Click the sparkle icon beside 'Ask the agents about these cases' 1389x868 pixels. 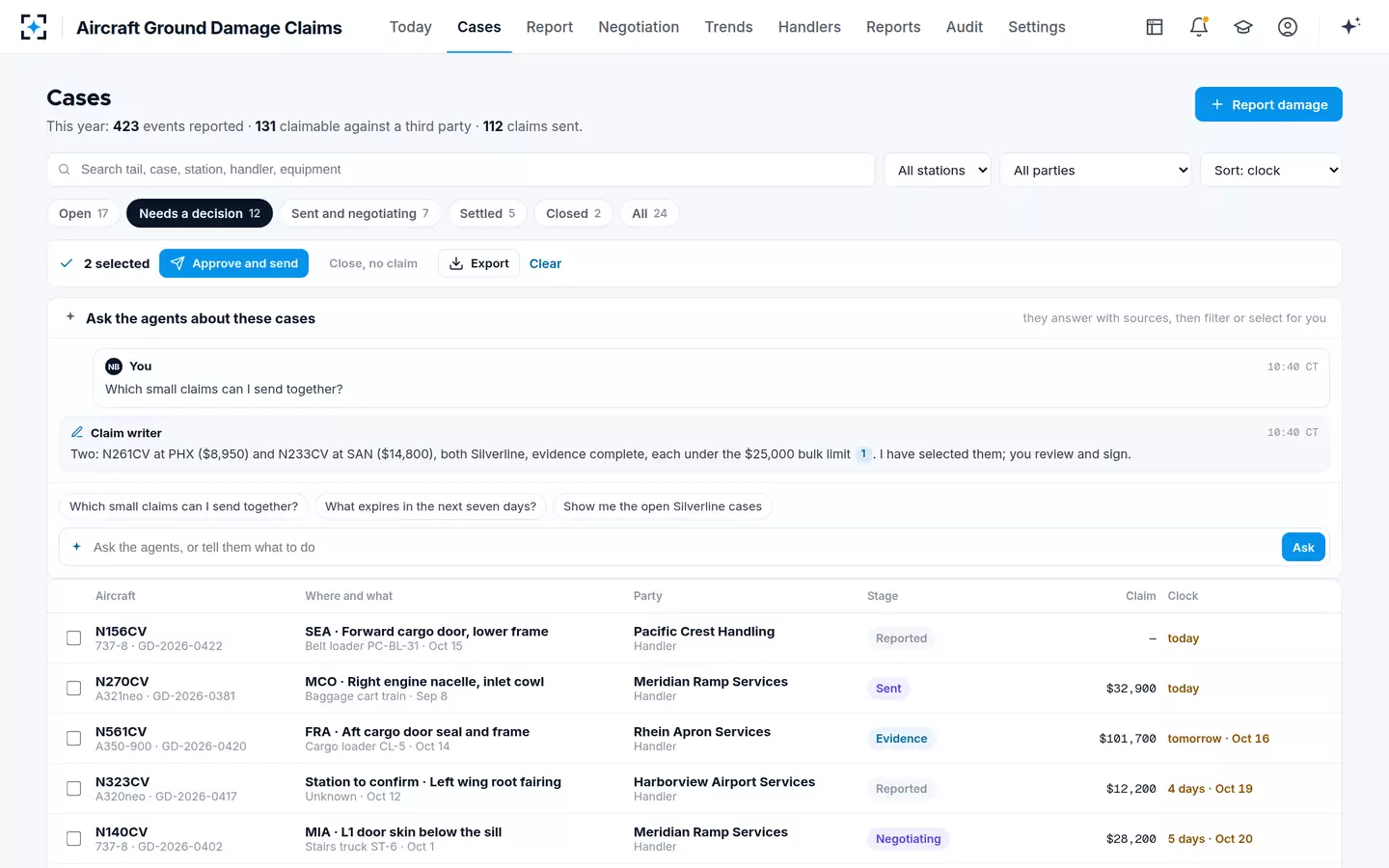coord(70,317)
